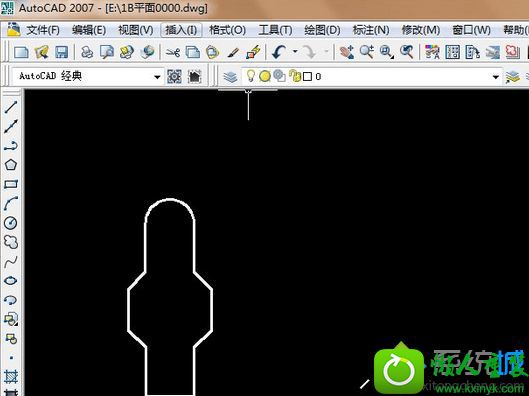Open Plot Preview
529x396 pixels.
pos(107,52)
